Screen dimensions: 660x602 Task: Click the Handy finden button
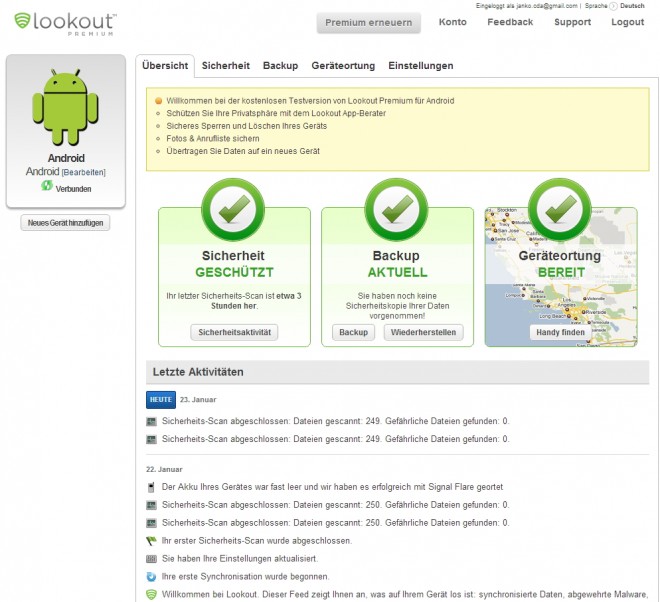560,332
